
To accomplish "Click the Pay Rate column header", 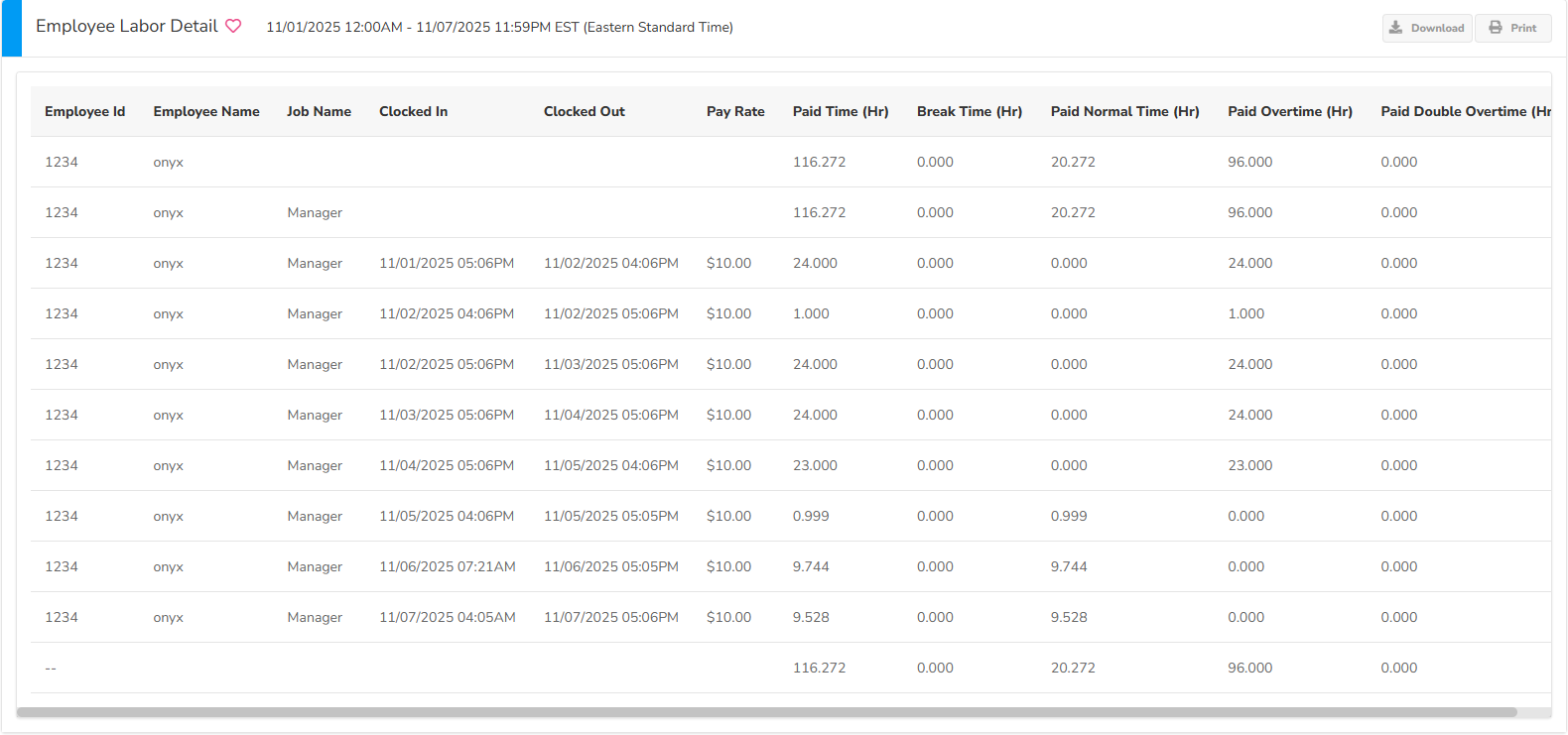I will (x=735, y=112).
